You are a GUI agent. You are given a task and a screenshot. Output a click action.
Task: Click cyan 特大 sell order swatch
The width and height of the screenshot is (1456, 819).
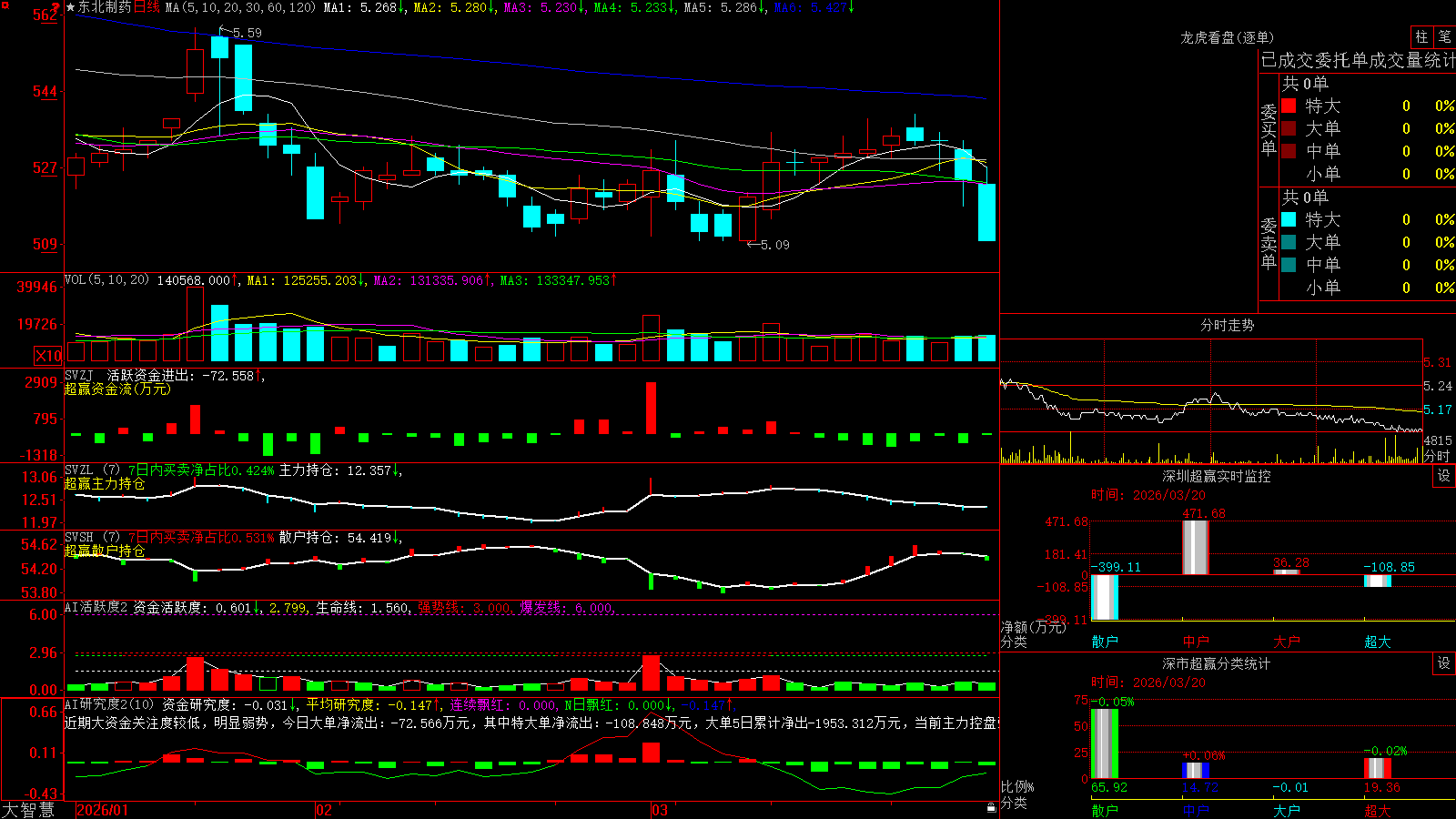[x=1289, y=219]
